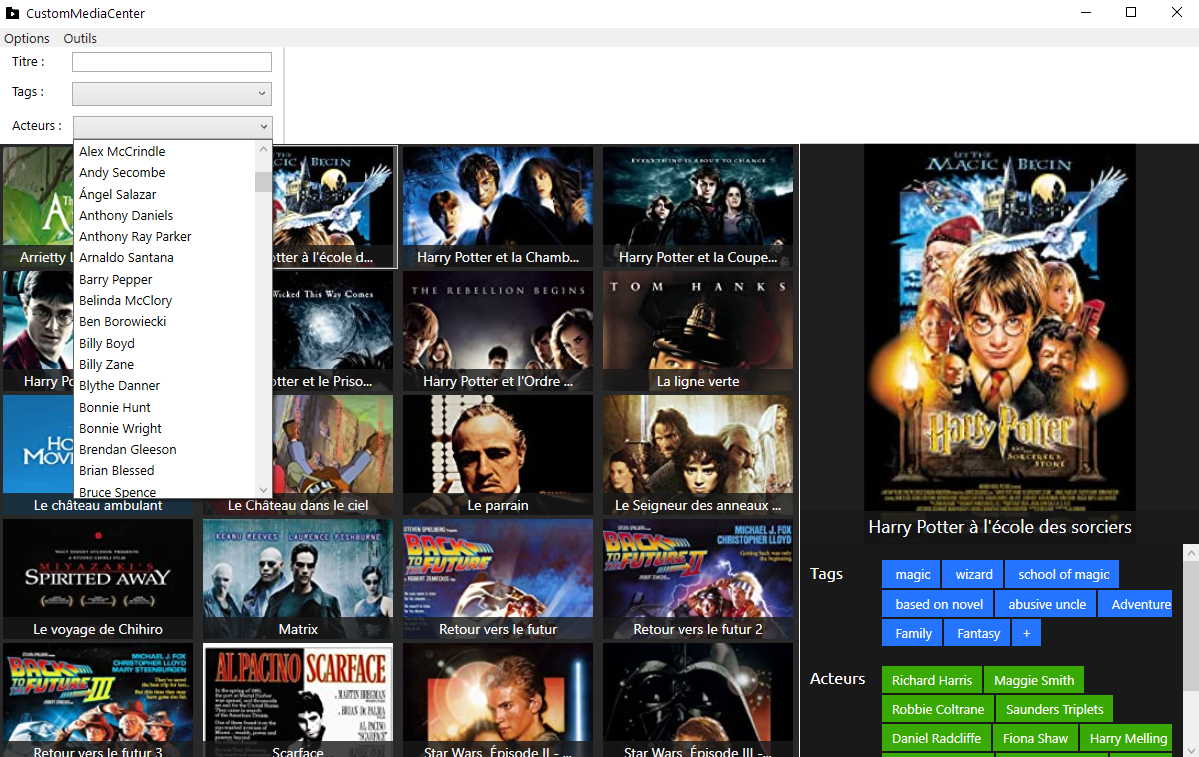Open the Outils menu
The width and height of the screenshot is (1199, 757).
coord(80,38)
